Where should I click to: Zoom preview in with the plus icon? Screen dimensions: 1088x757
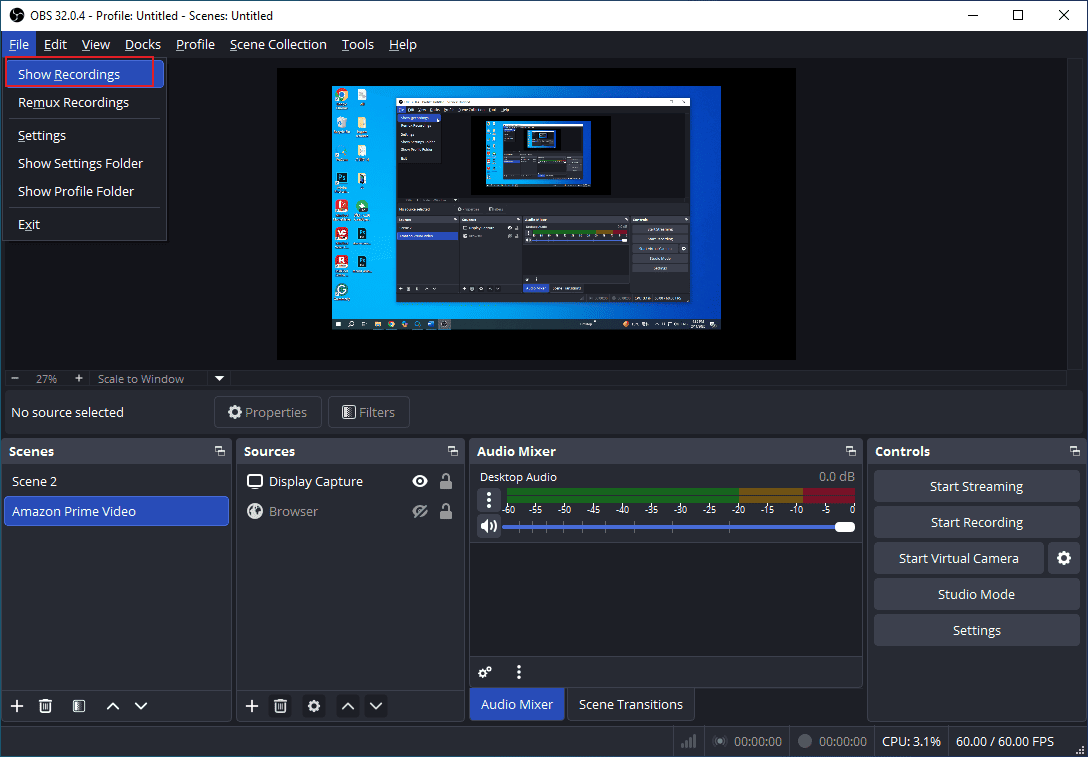tap(80, 378)
